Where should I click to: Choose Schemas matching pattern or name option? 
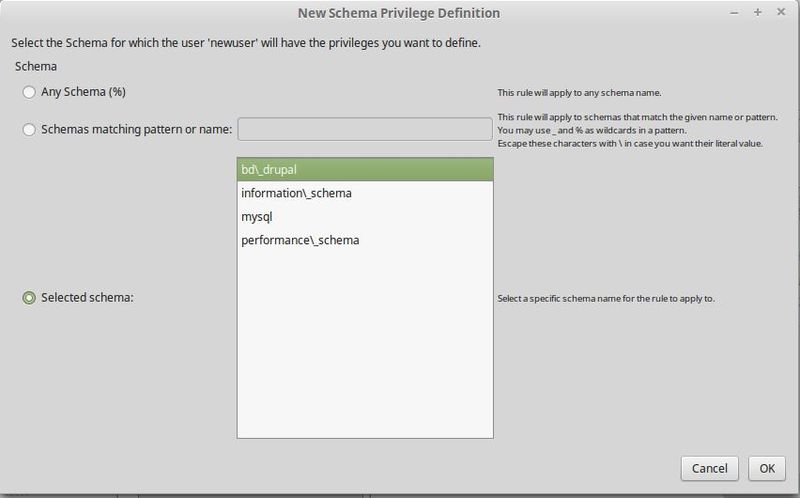[x=29, y=130]
